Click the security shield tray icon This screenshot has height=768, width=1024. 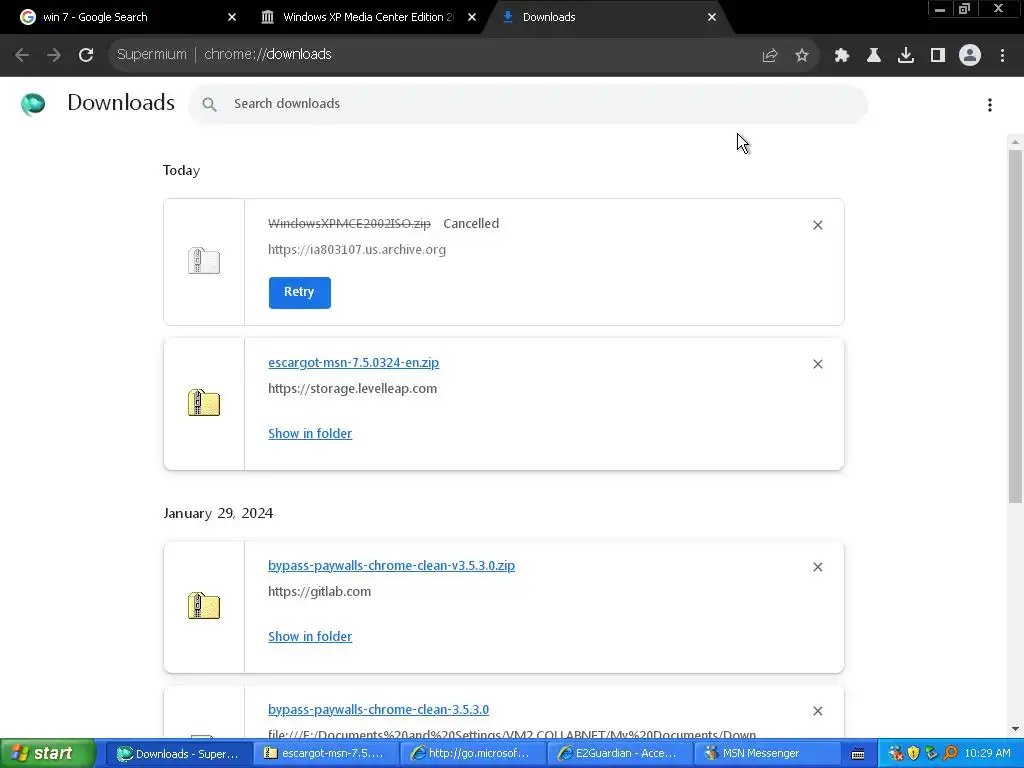click(914, 754)
